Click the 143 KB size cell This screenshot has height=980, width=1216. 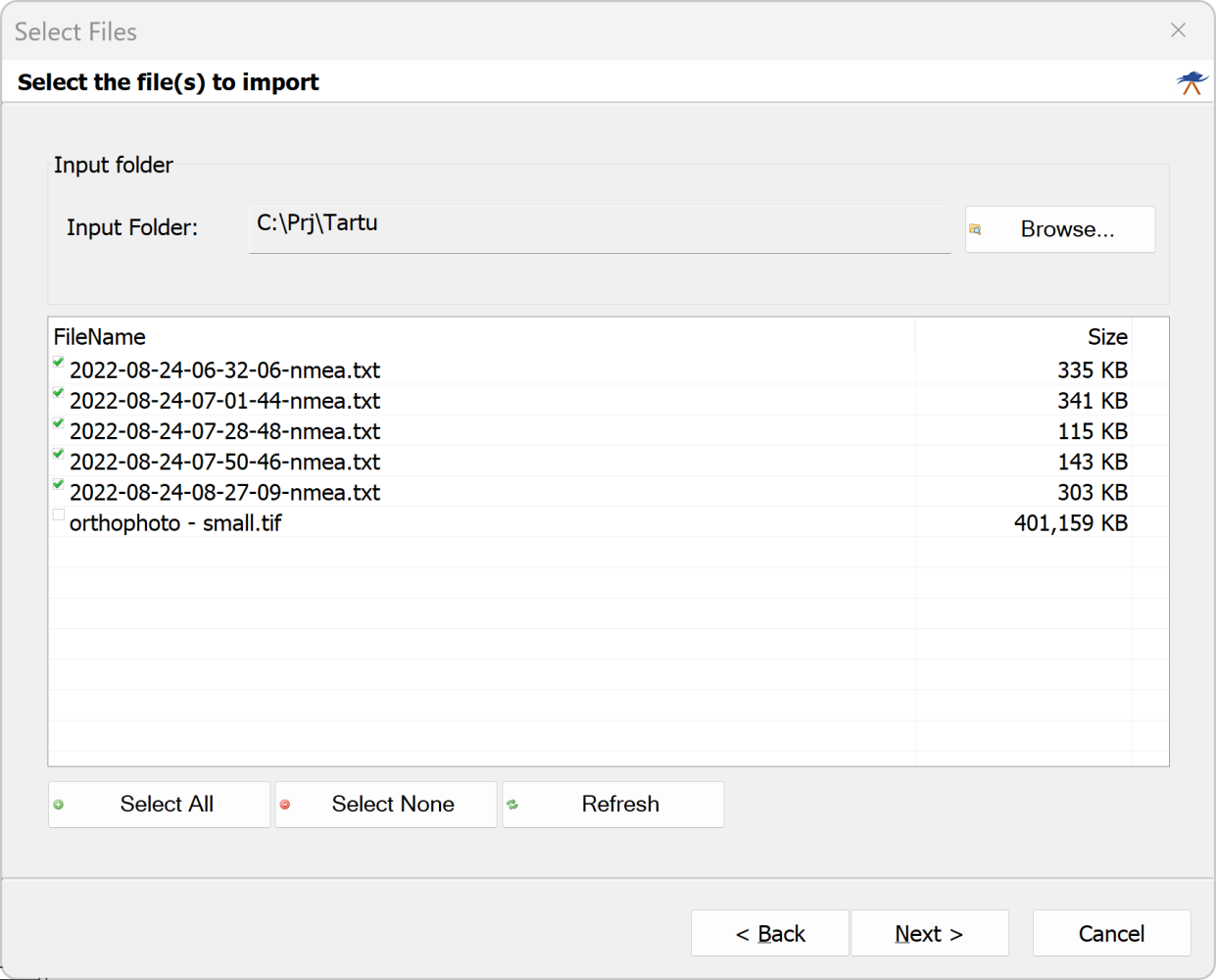1093,462
